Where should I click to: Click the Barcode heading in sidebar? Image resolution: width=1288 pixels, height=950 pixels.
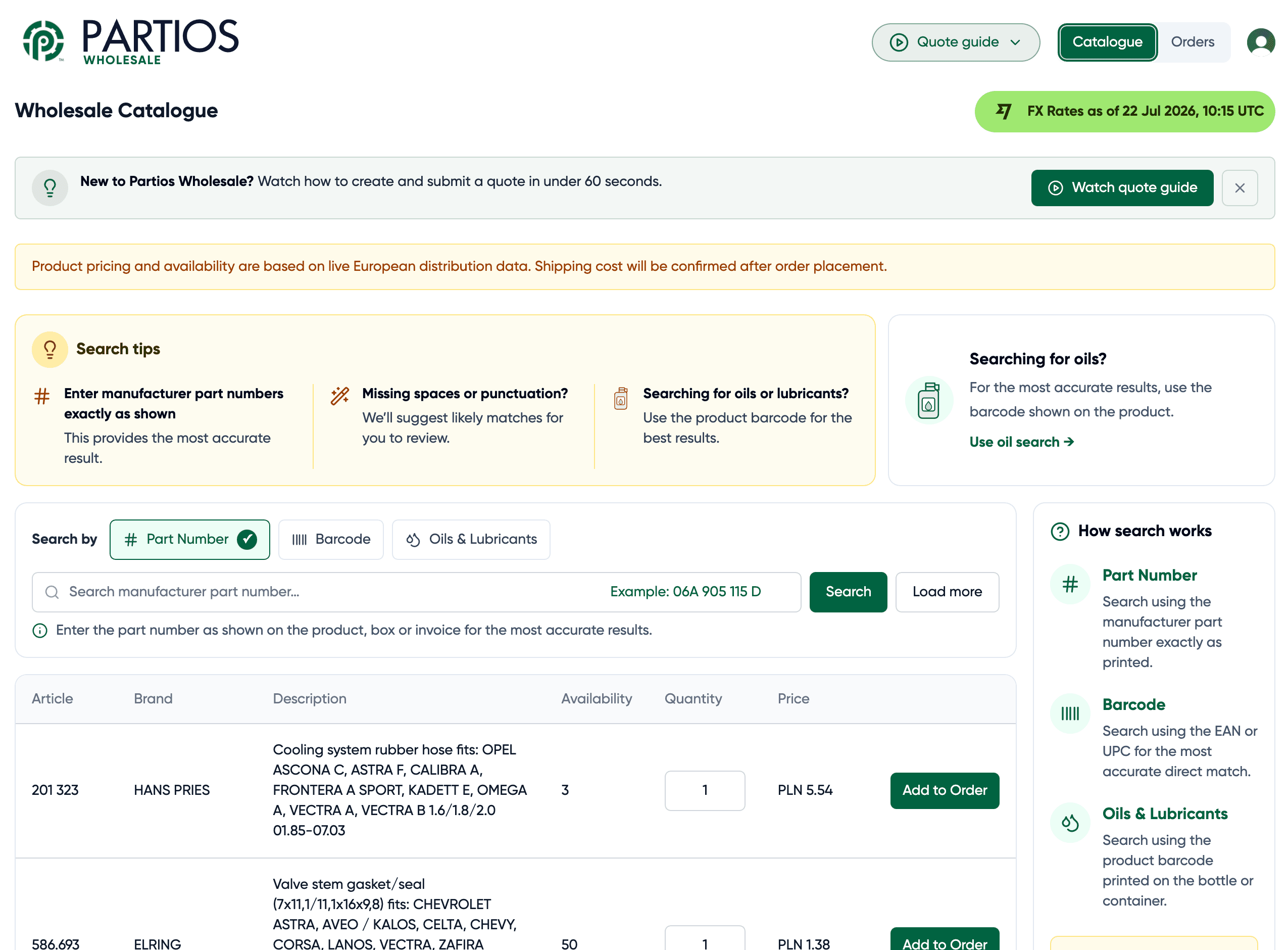[1133, 704]
